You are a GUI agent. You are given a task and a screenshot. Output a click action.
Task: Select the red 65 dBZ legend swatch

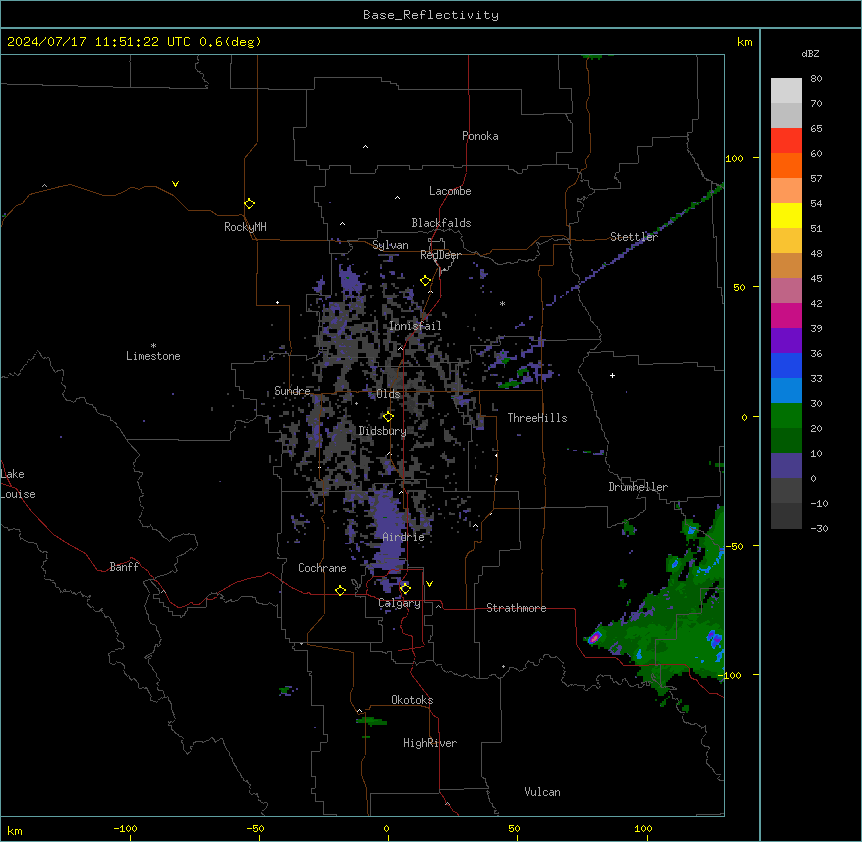coord(786,141)
